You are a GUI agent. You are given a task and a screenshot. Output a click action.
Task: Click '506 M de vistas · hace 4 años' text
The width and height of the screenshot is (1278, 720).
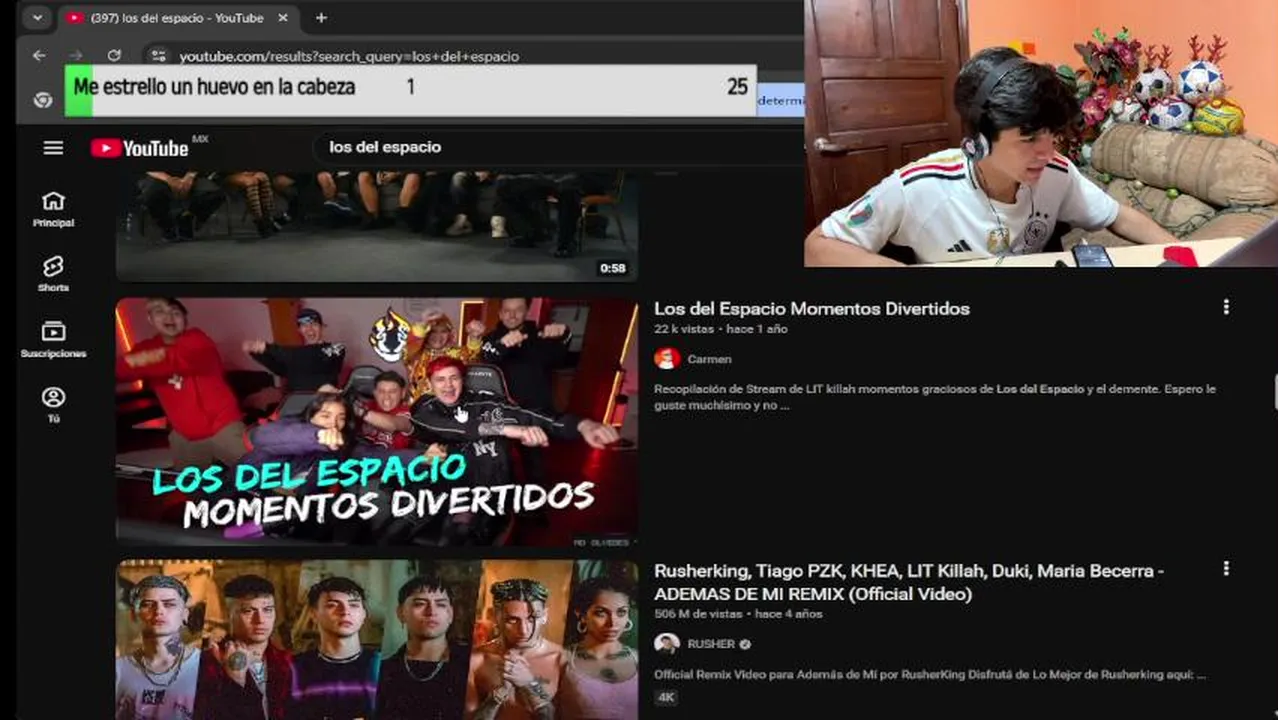[x=738, y=614]
